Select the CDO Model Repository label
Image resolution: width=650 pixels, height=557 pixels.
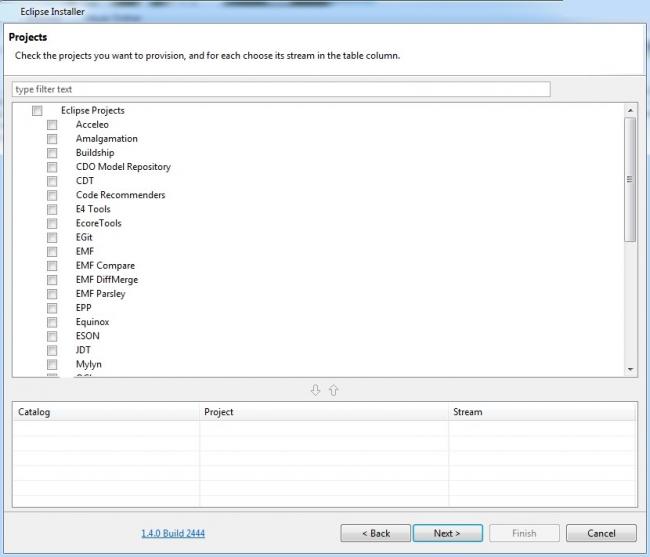[123, 167]
